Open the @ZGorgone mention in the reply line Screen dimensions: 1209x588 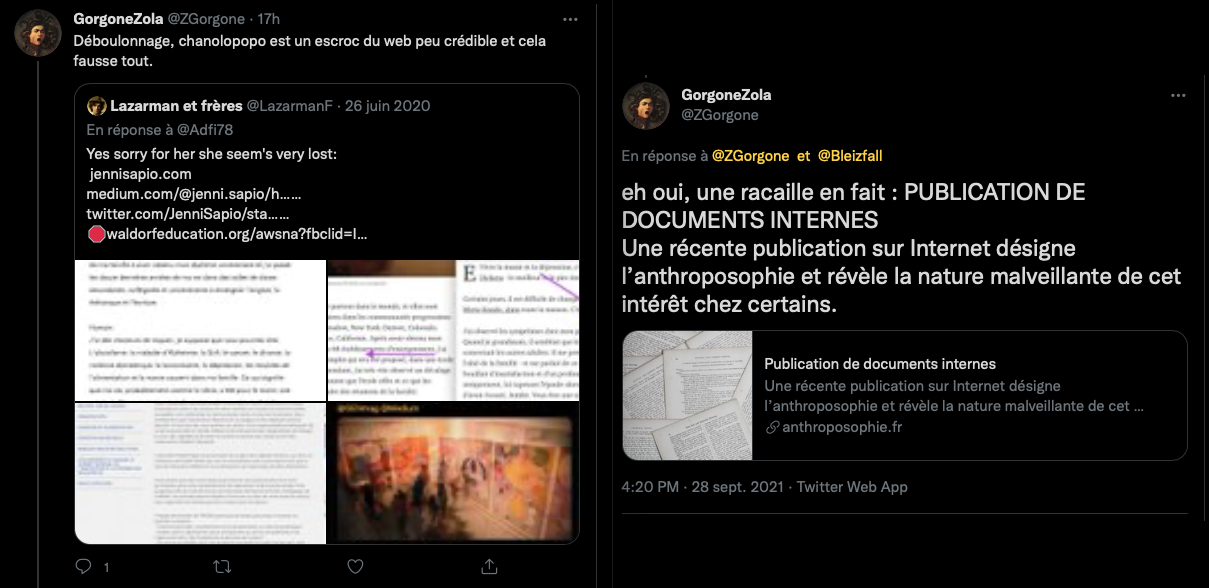tap(750, 156)
